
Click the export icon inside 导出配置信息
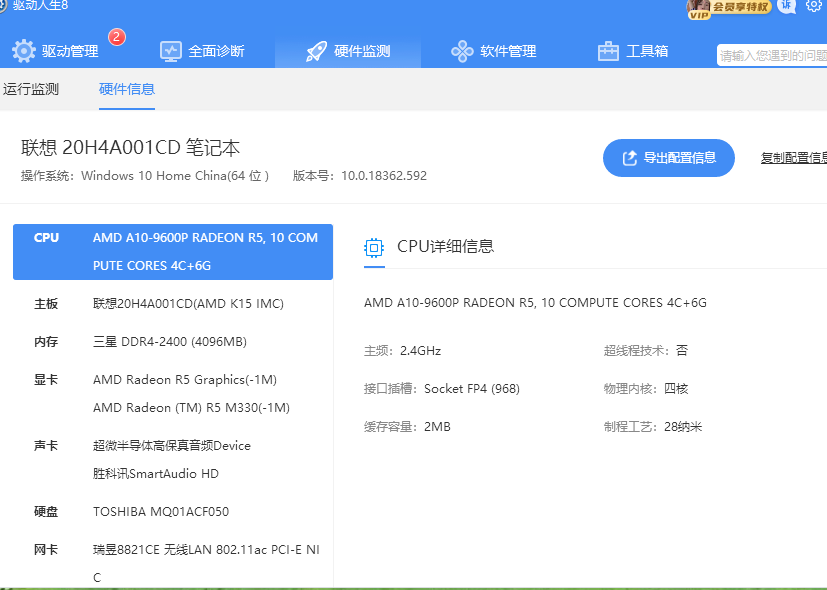(630, 158)
